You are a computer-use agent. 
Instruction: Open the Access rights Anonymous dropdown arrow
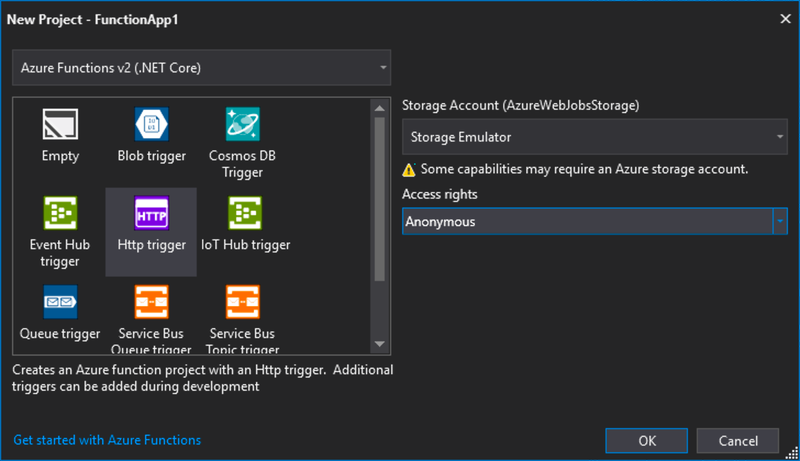point(780,221)
